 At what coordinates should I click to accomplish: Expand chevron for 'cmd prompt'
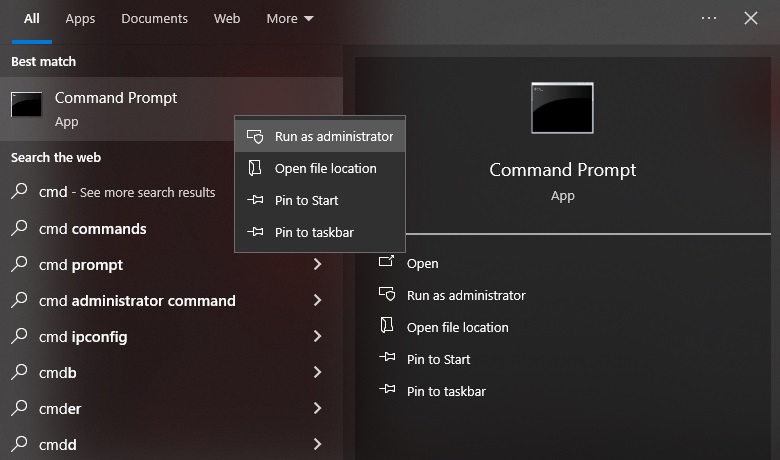click(317, 264)
